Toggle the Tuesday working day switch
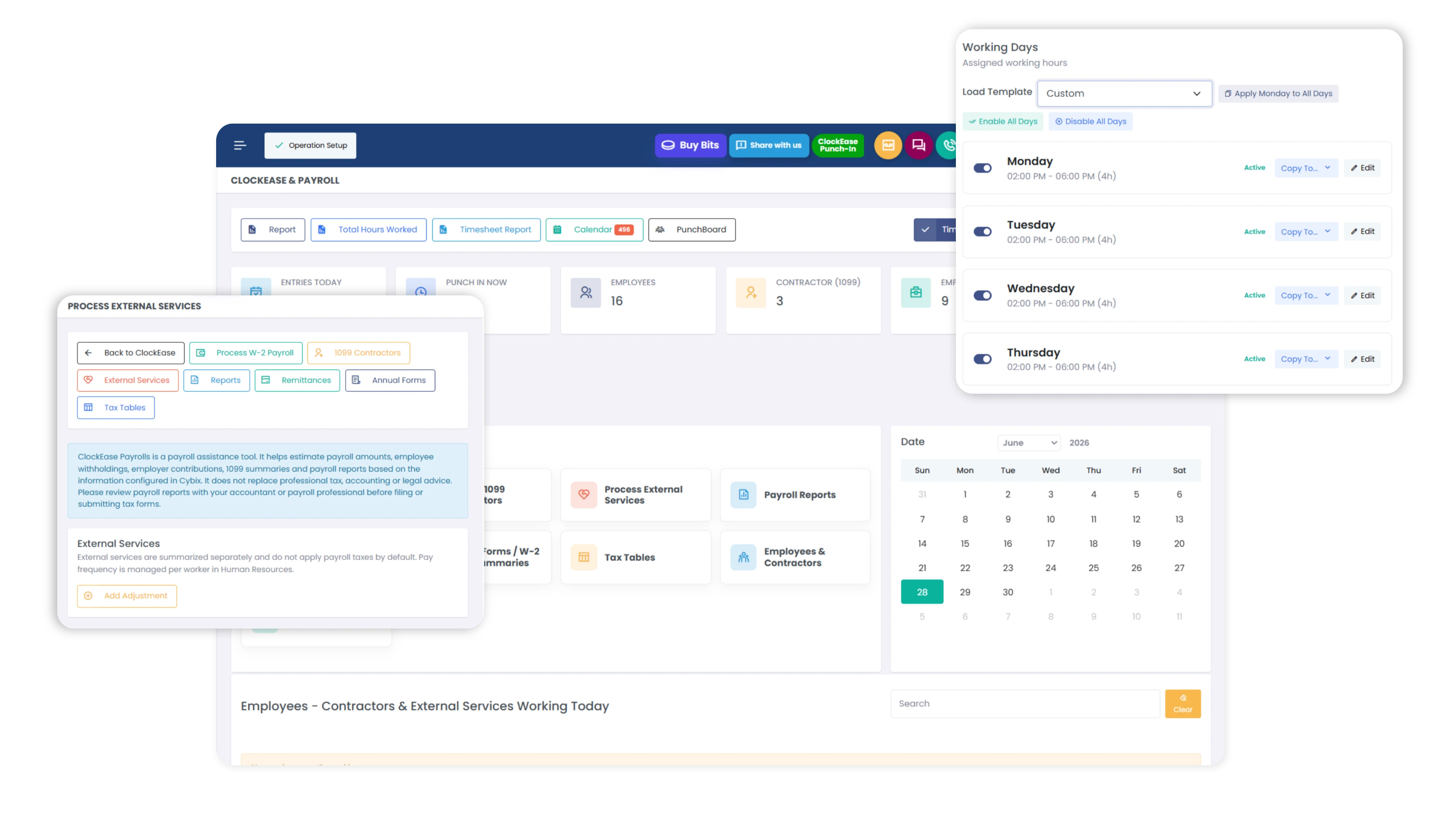The image size is (1456, 819). [982, 231]
